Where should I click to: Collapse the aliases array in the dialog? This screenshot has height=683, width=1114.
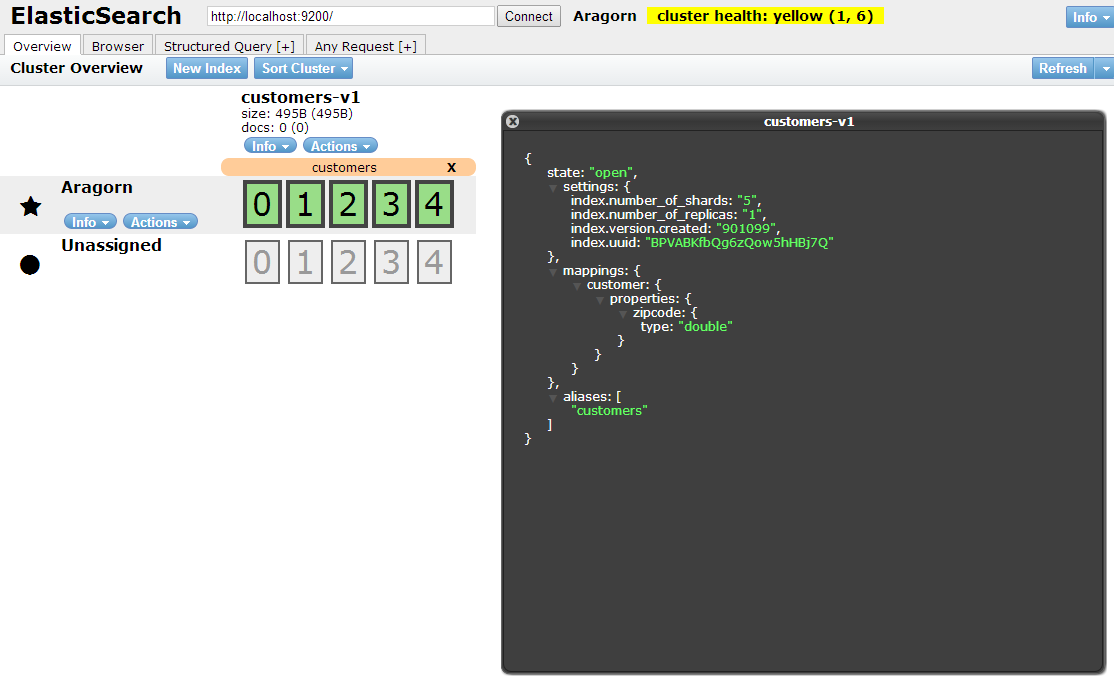tap(553, 396)
